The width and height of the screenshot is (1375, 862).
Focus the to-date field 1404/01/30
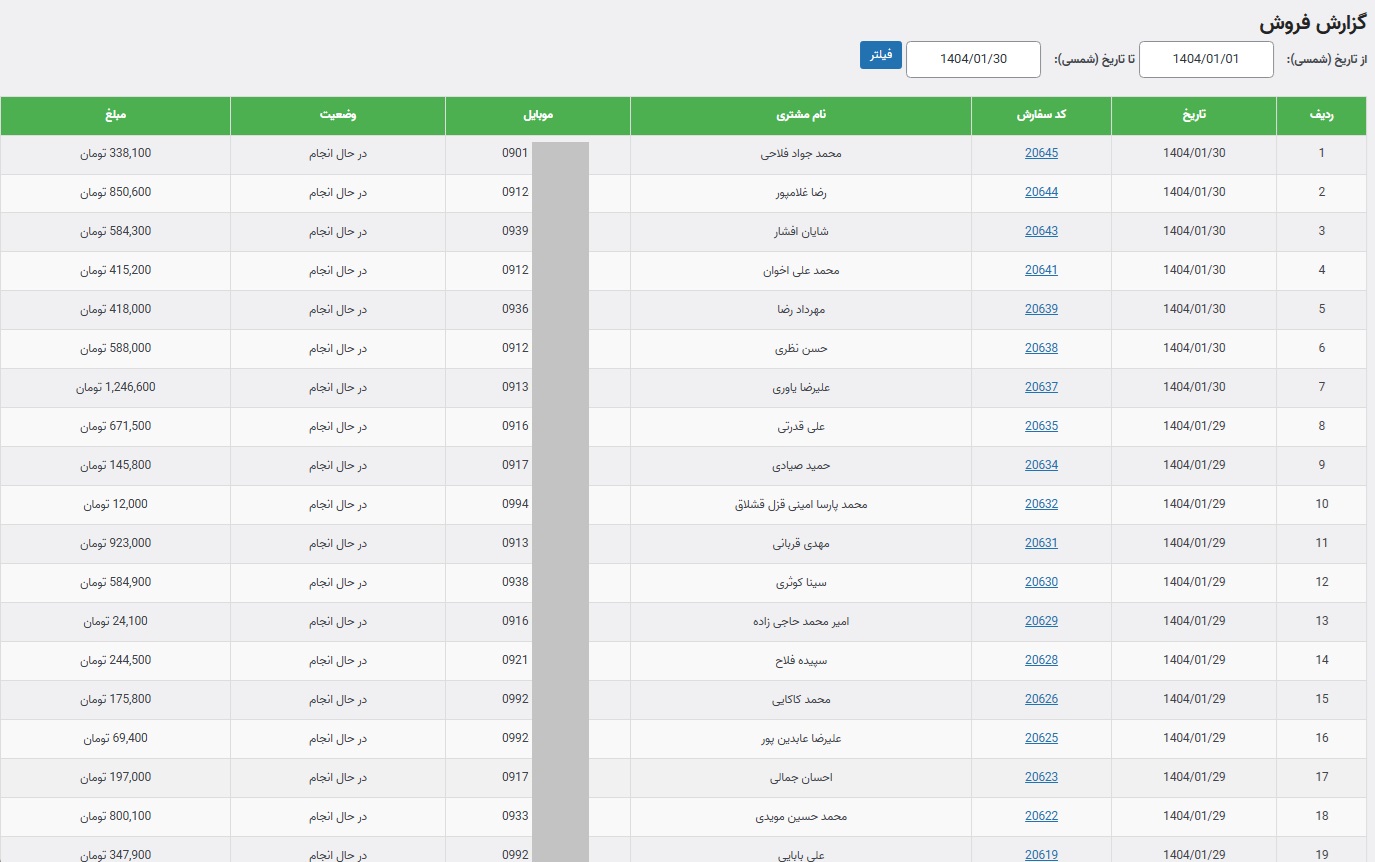[973, 59]
